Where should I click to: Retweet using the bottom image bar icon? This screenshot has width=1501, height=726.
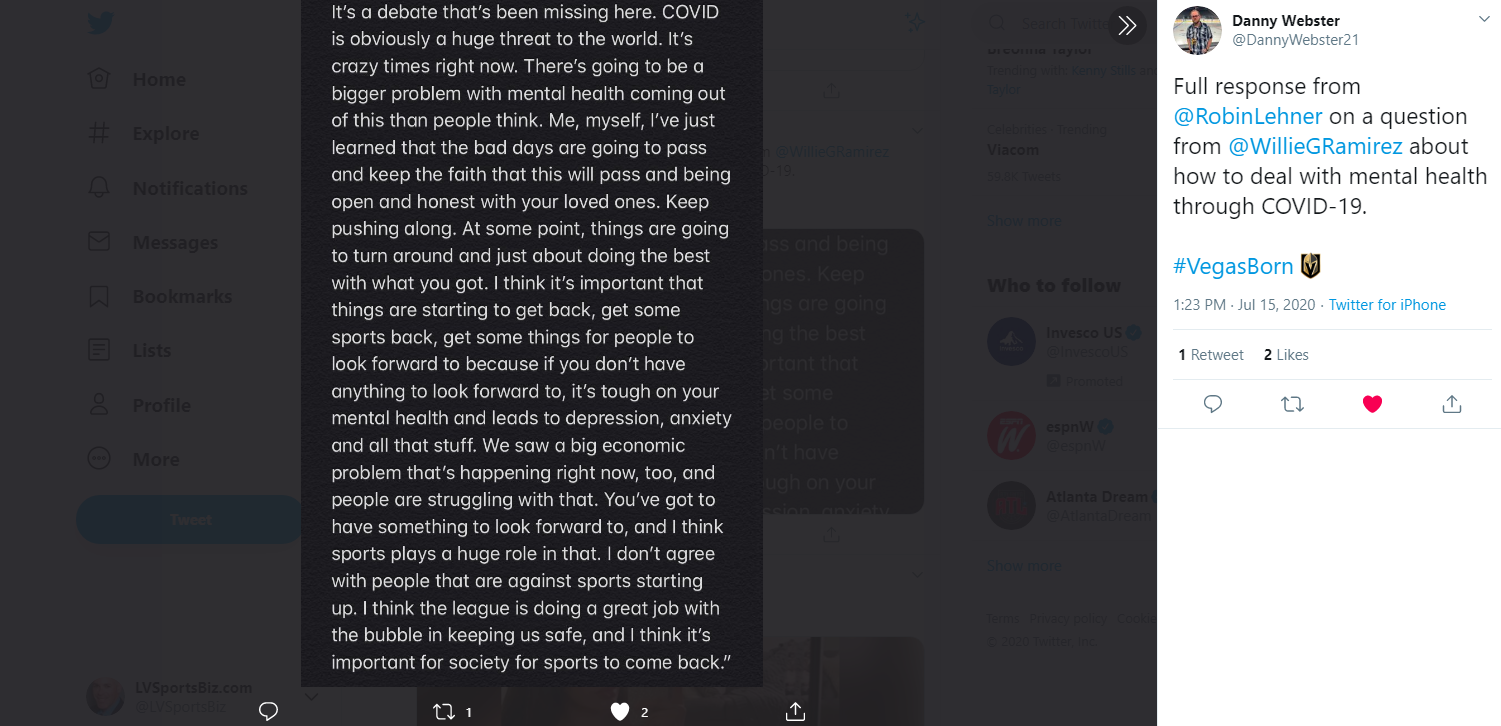444,711
